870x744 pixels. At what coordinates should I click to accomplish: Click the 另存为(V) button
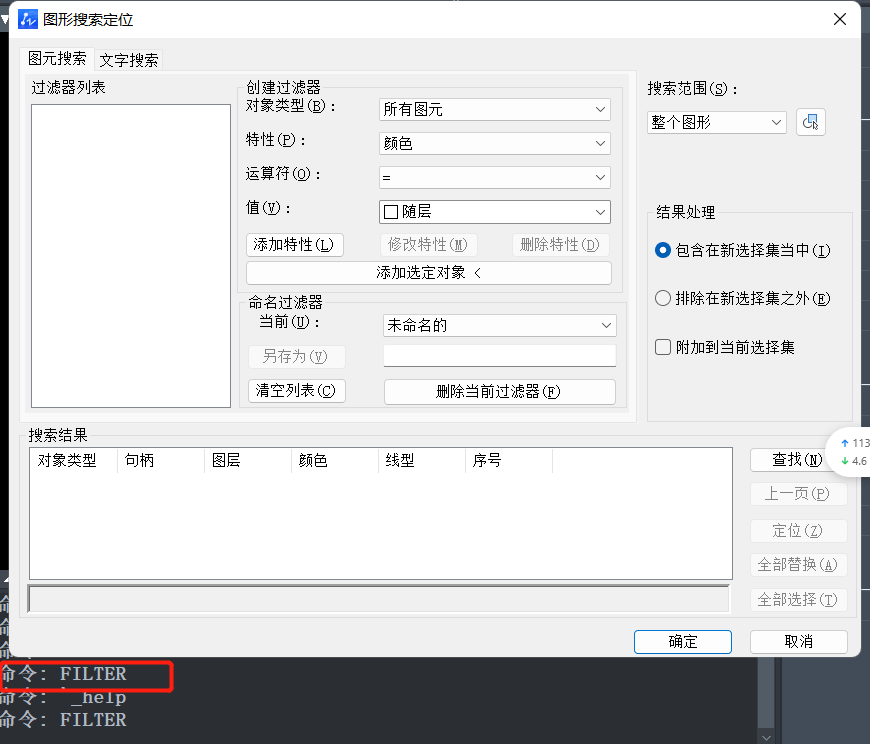pyautogui.click(x=296, y=357)
